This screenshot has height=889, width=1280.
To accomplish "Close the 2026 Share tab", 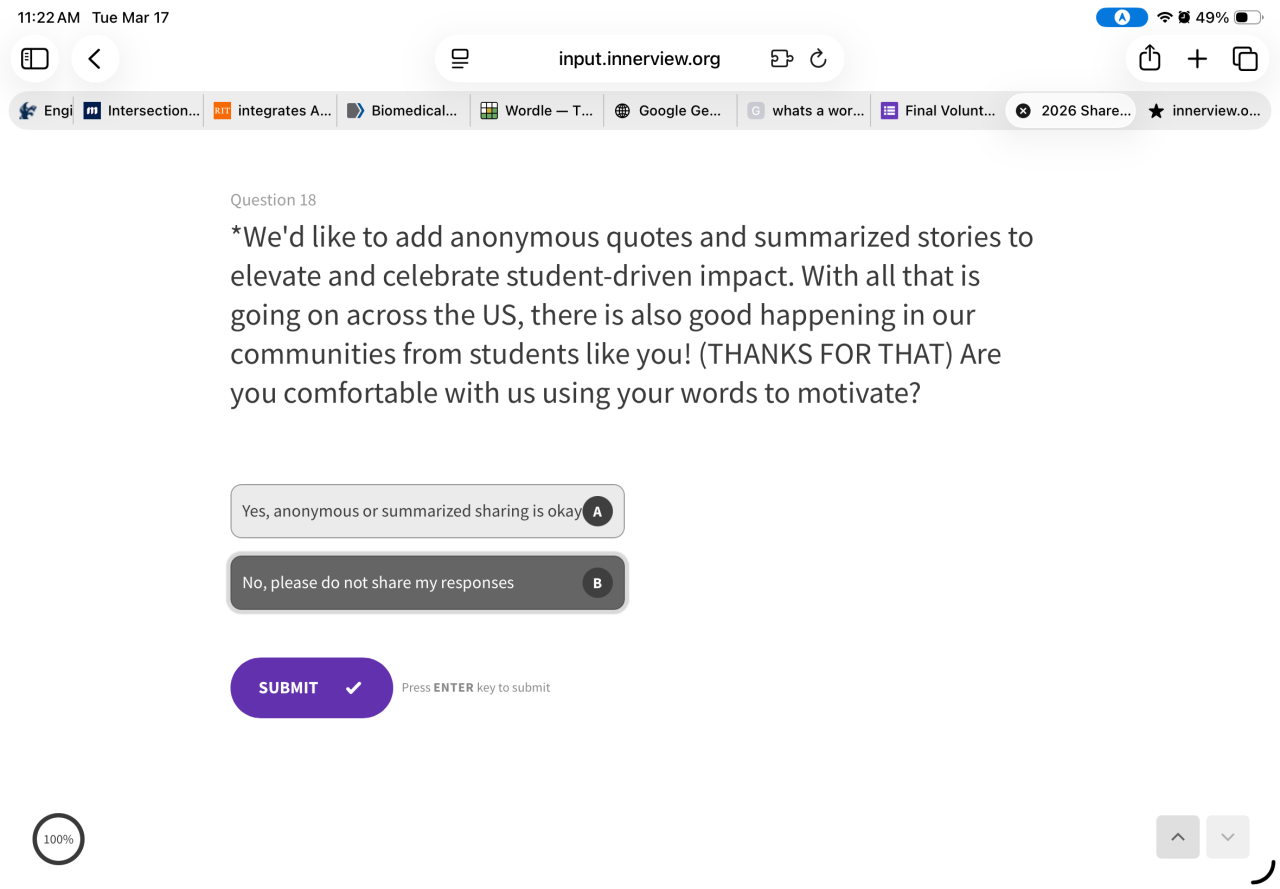I will pyautogui.click(x=1023, y=111).
